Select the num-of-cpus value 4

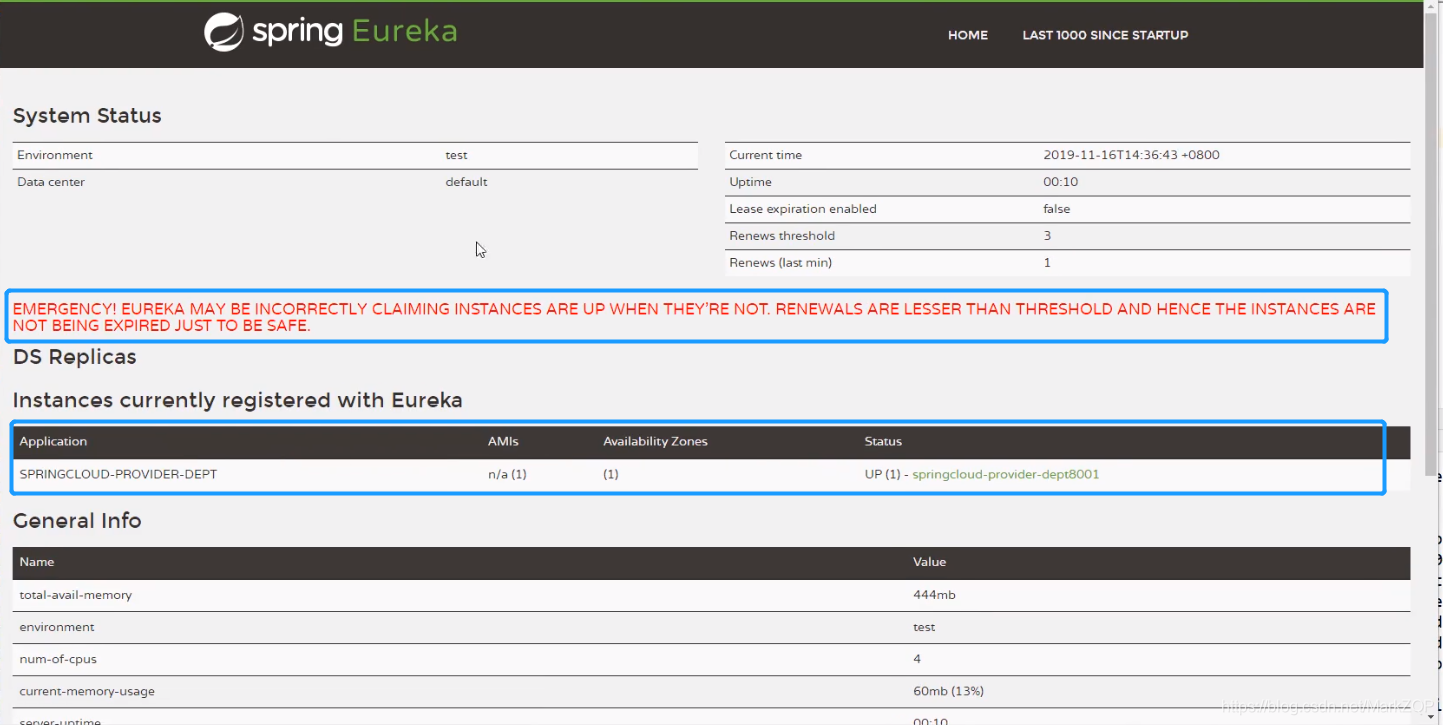917,659
